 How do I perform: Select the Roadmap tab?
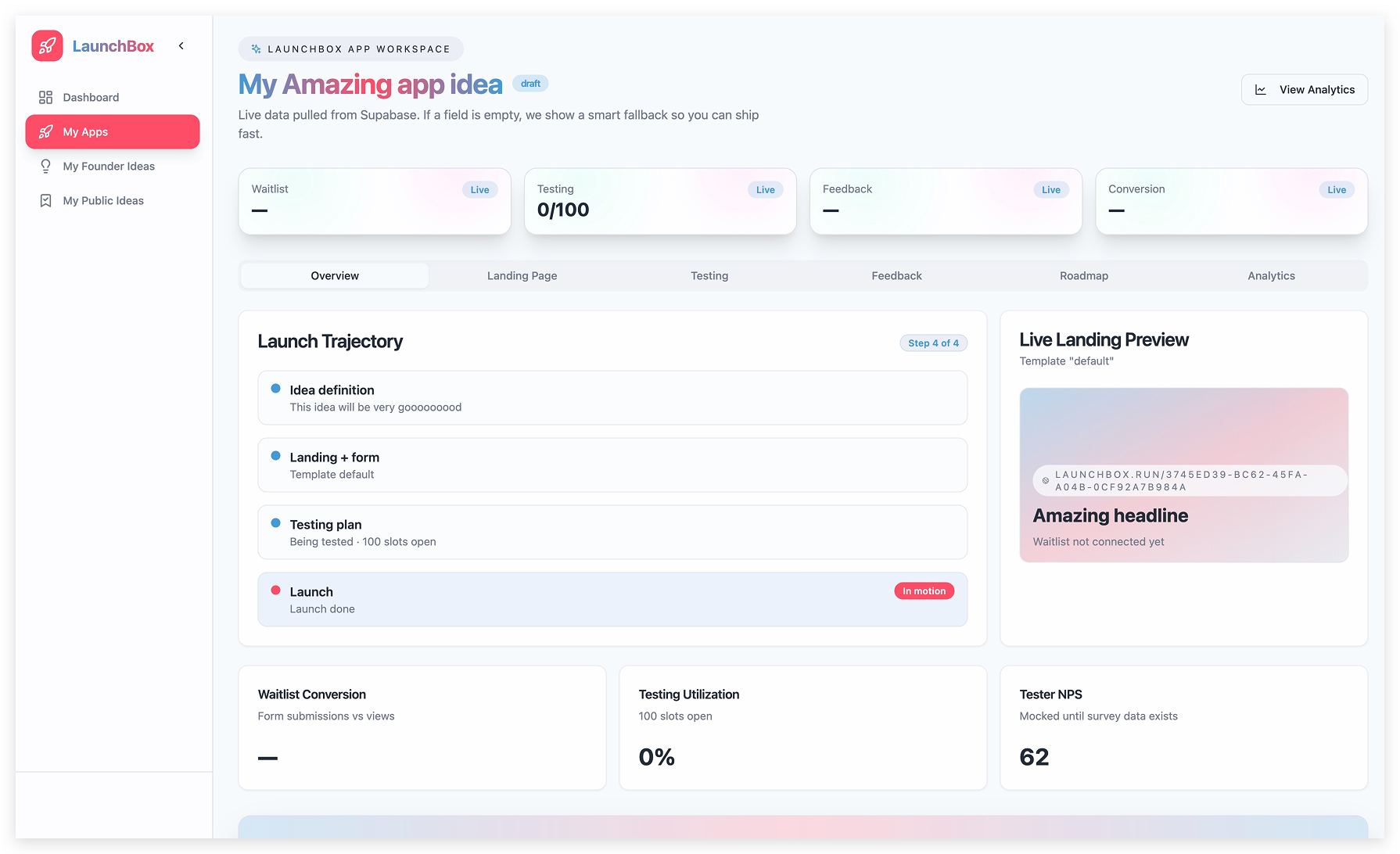click(x=1084, y=275)
